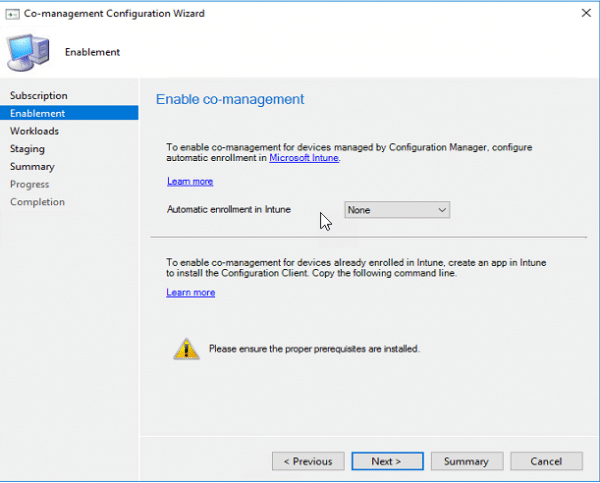Screen dimensions: 600x483
Task: Go to the Subscription step in sidebar
Action: point(39,96)
